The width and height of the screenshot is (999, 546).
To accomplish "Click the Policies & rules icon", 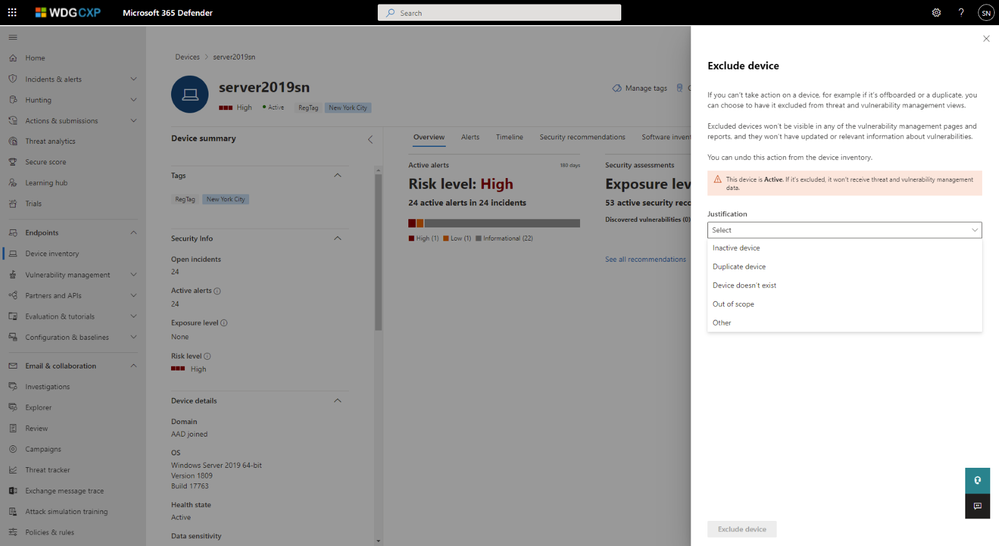I will [x=13, y=532].
